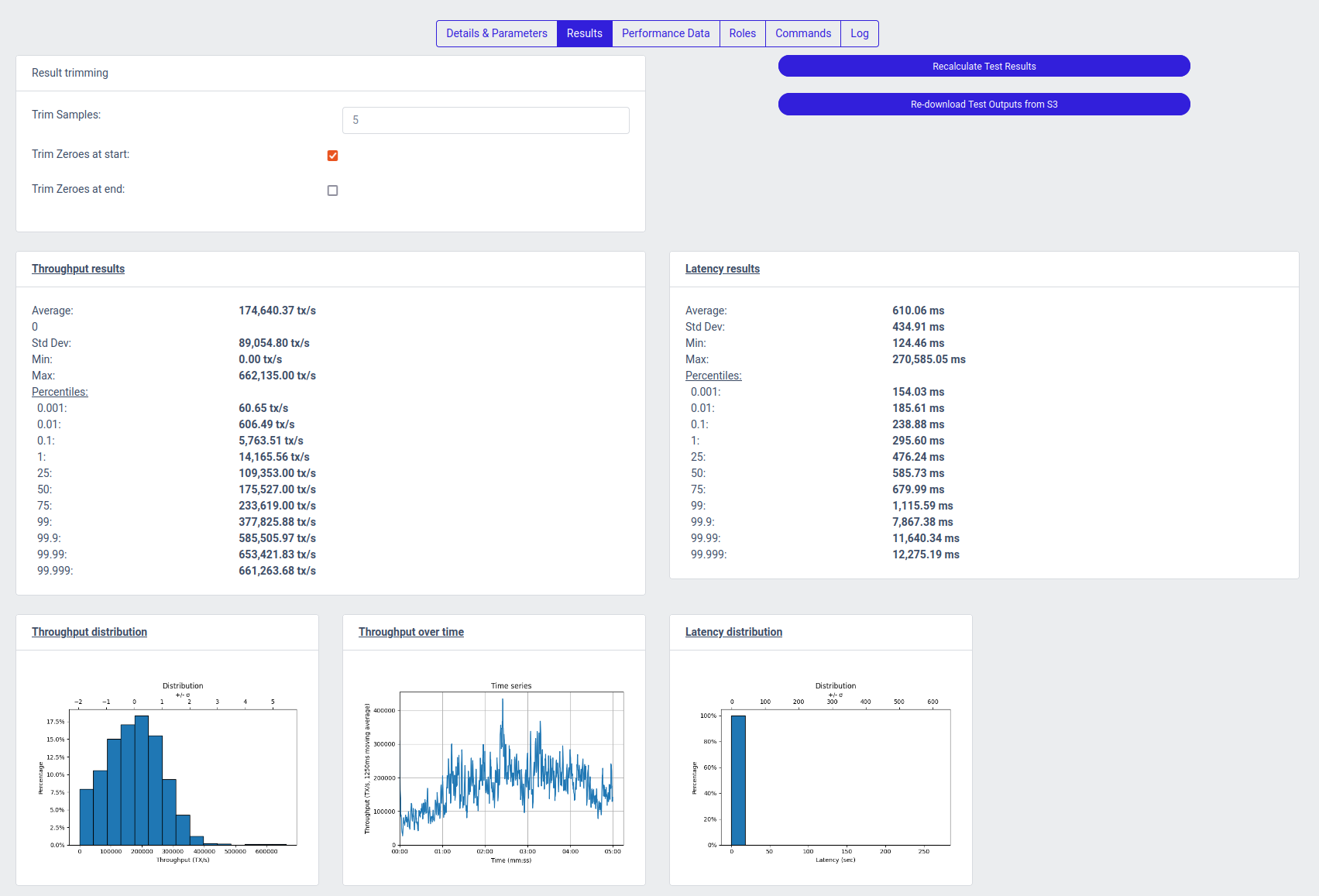
Task: Select throughput Std Dev value 89,054.80 tx/s
Action: pyautogui.click(x=274, y=343)
